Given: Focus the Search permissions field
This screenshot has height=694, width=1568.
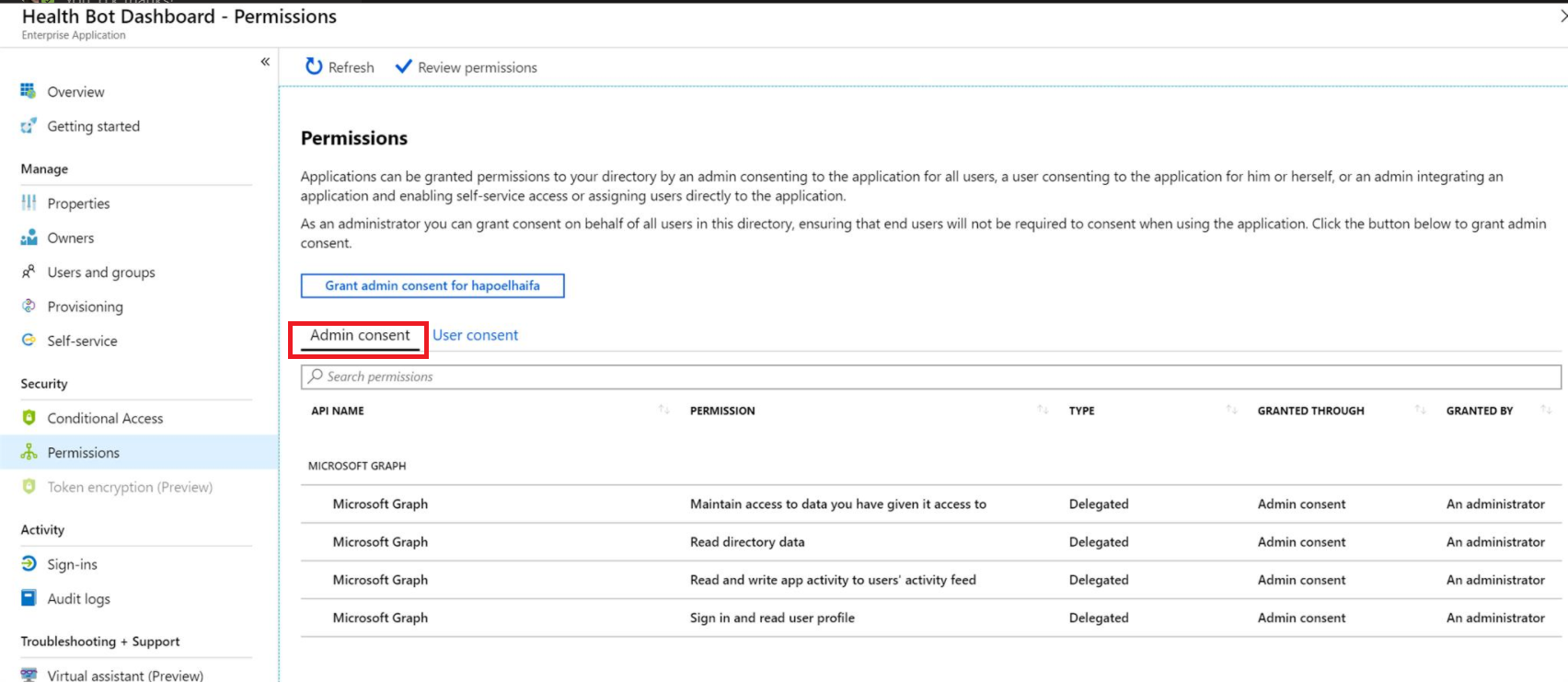Looking at the screenshot, I should click(x=930, y=376).
